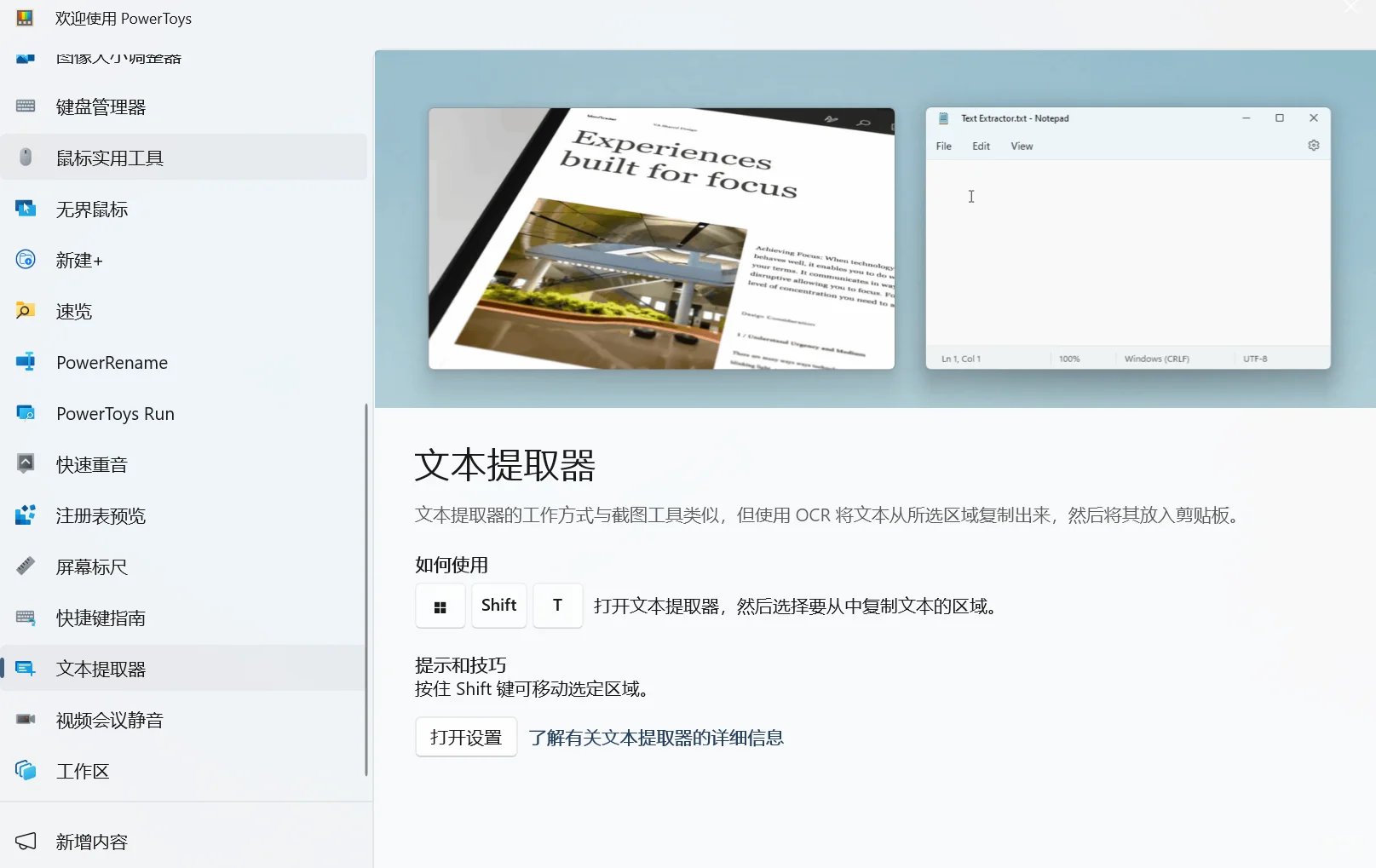Click the 如何使用 section title

pyautogui.click(x=452, y=565)
